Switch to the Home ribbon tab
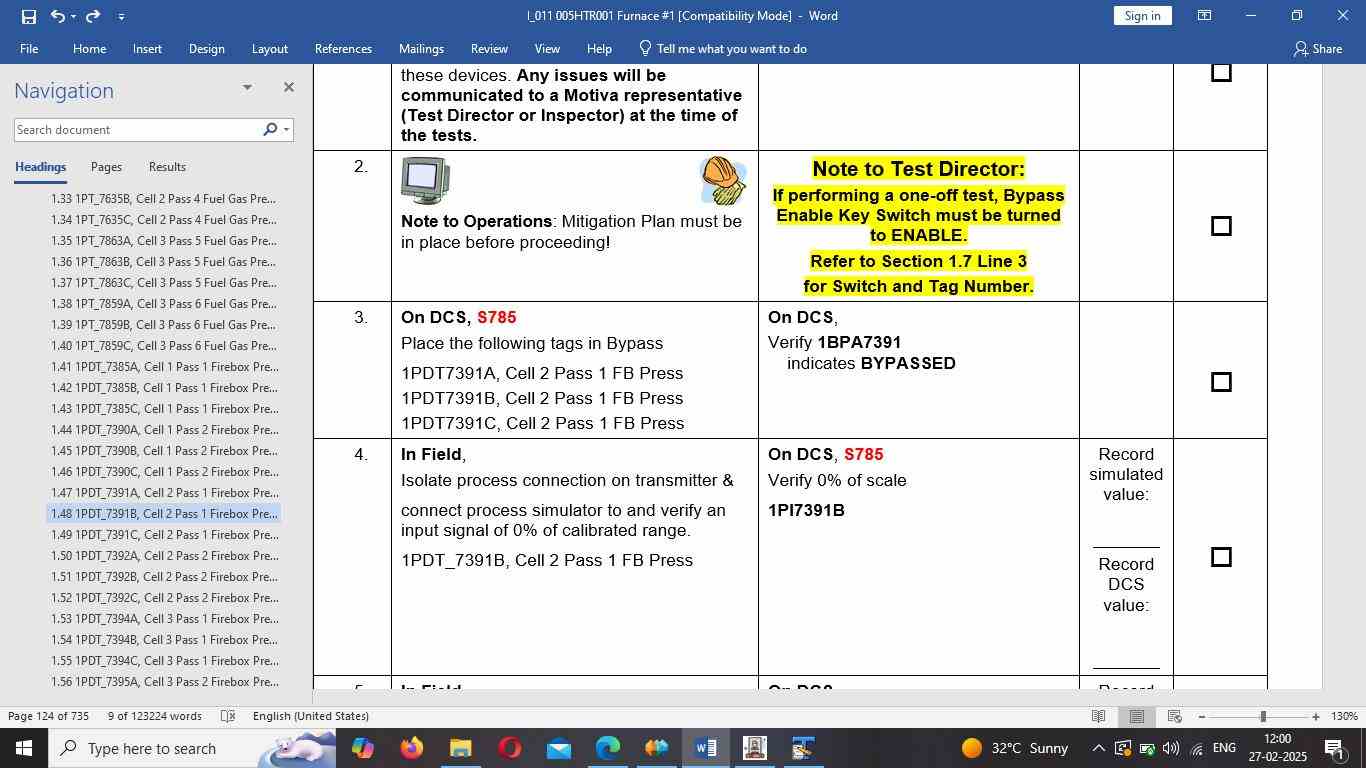This screenshot has width=1366, height=768. 89,48
